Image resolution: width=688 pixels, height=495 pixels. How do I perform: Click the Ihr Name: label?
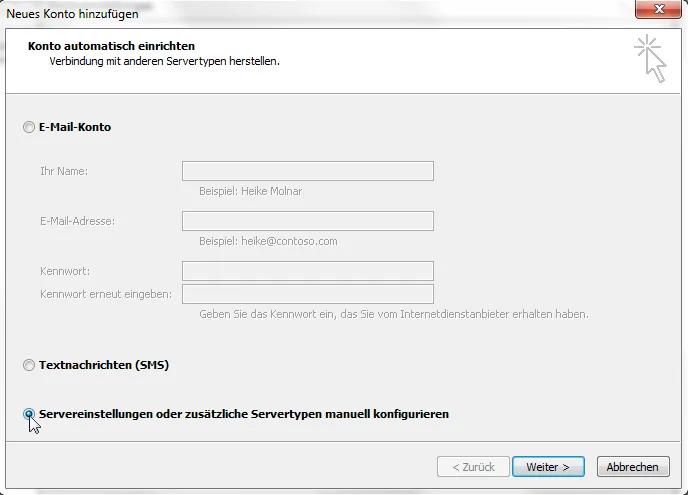[x=64, y=171]
